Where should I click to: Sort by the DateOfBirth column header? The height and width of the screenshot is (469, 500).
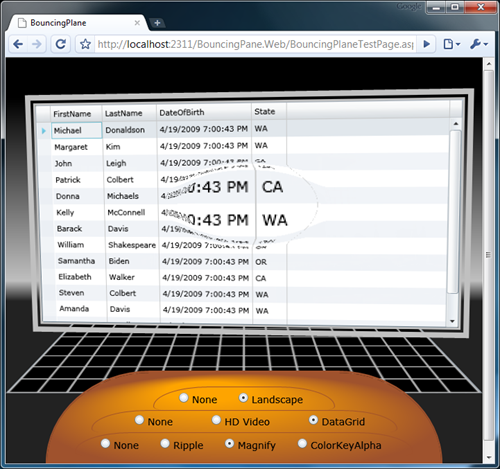coord(204,112)
